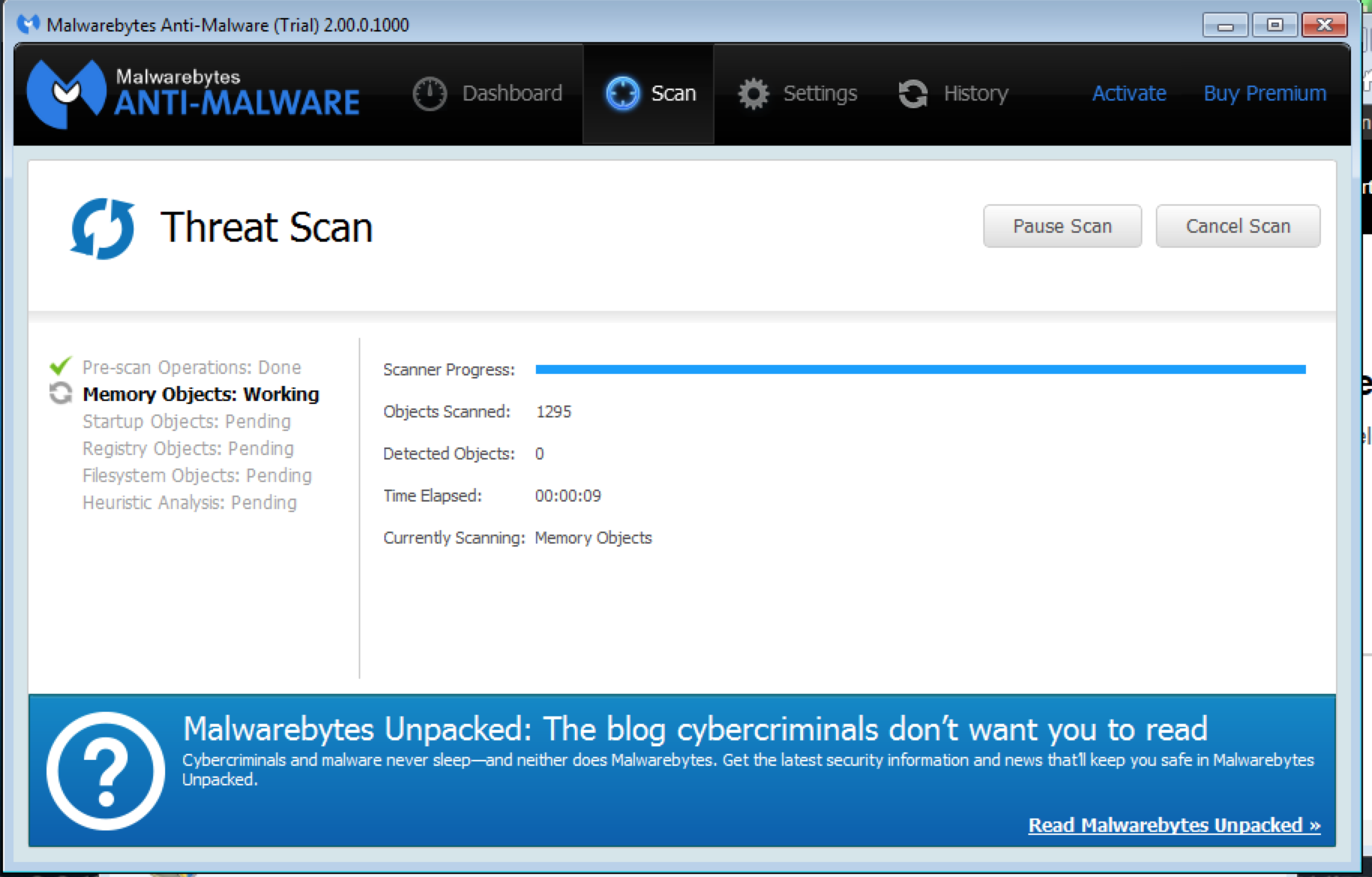
Task: Click the title bar Malwarebytes app icon
Action: coord(28,25)
